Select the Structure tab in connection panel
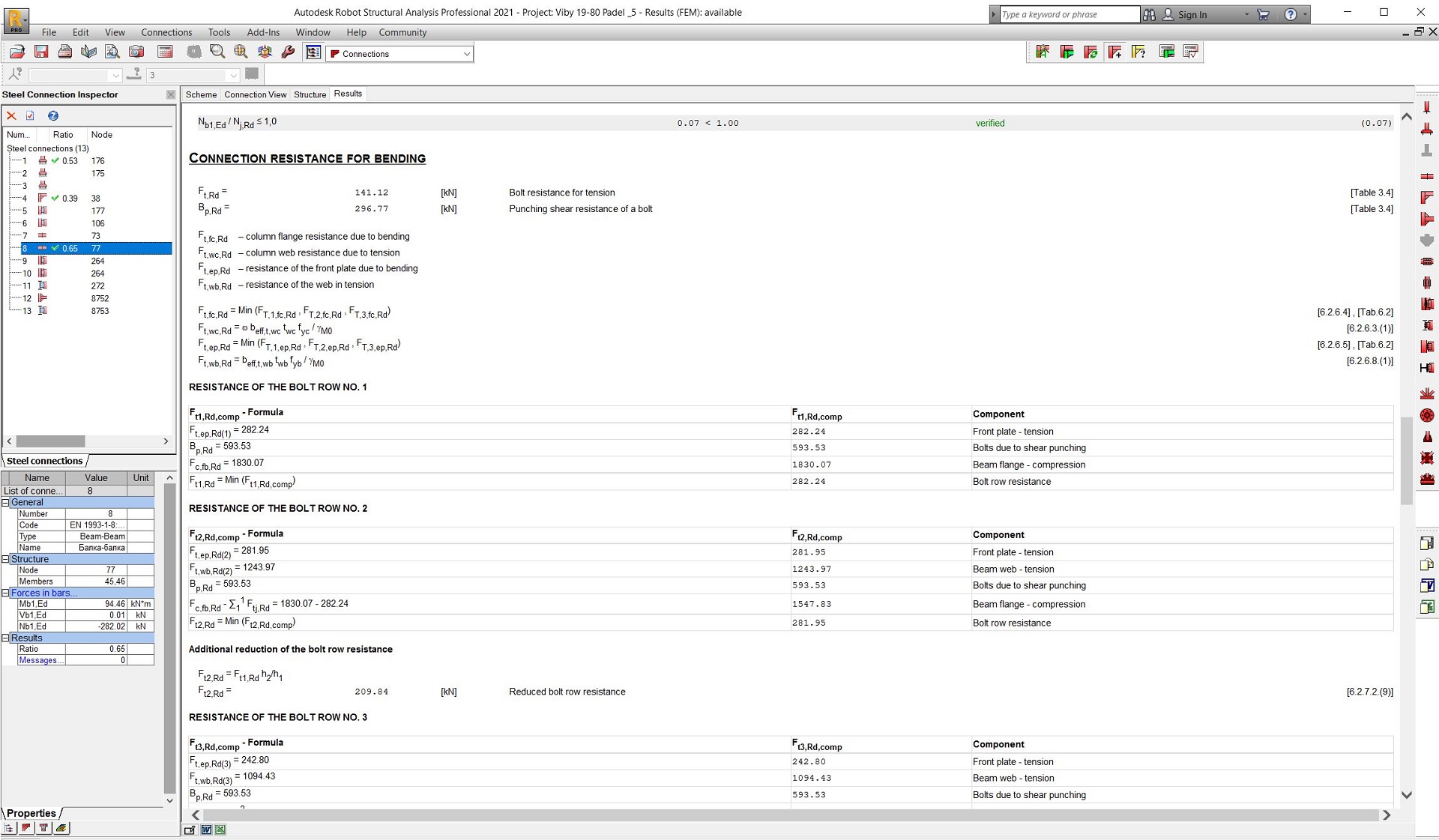 (x=310, y=93)
